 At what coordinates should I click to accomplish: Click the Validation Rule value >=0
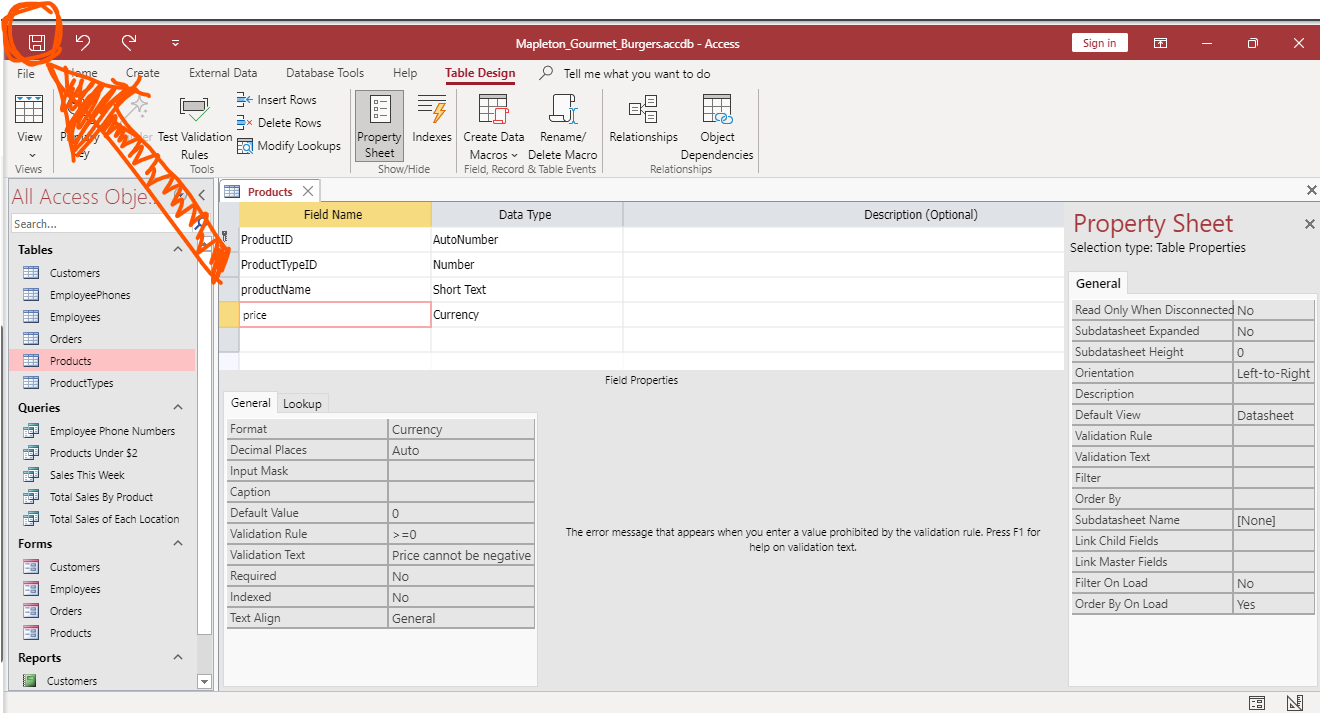click(x=461, y=534)
